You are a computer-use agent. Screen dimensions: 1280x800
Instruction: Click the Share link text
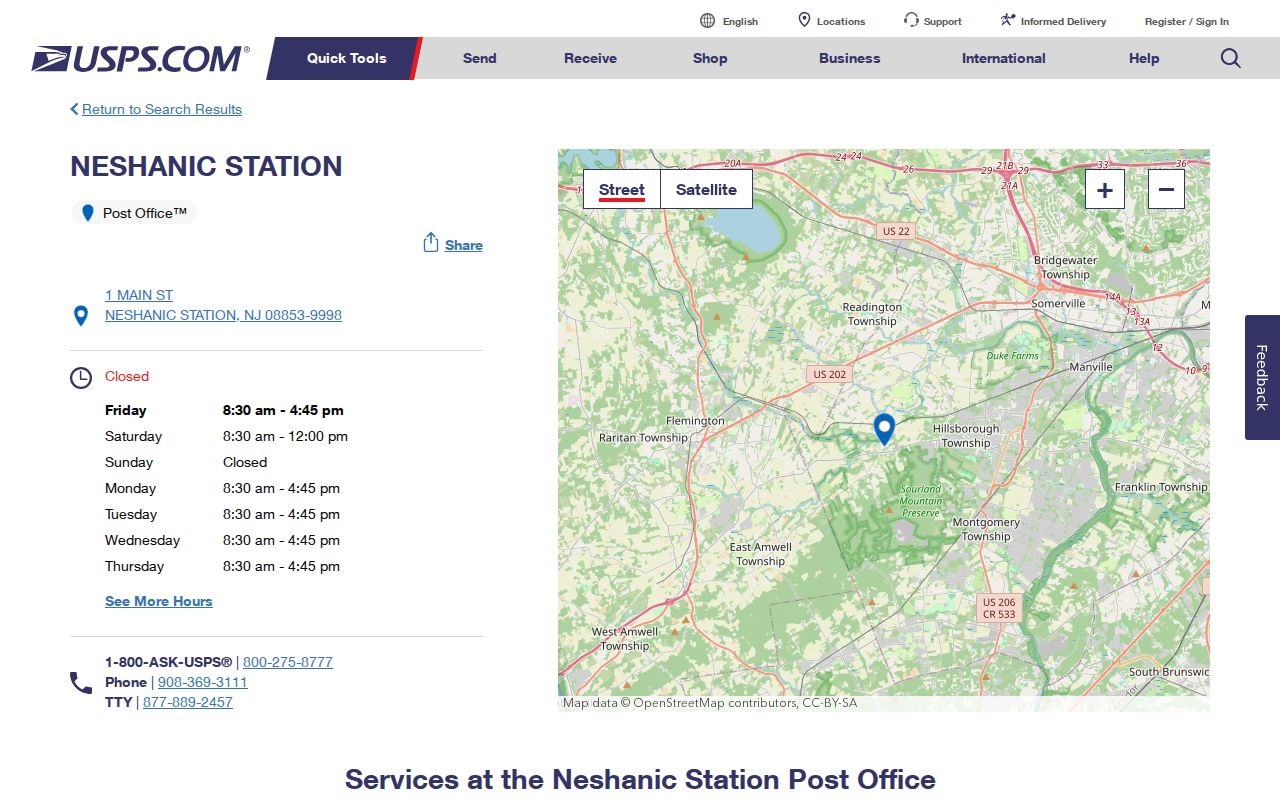click(x=464, y=245)
